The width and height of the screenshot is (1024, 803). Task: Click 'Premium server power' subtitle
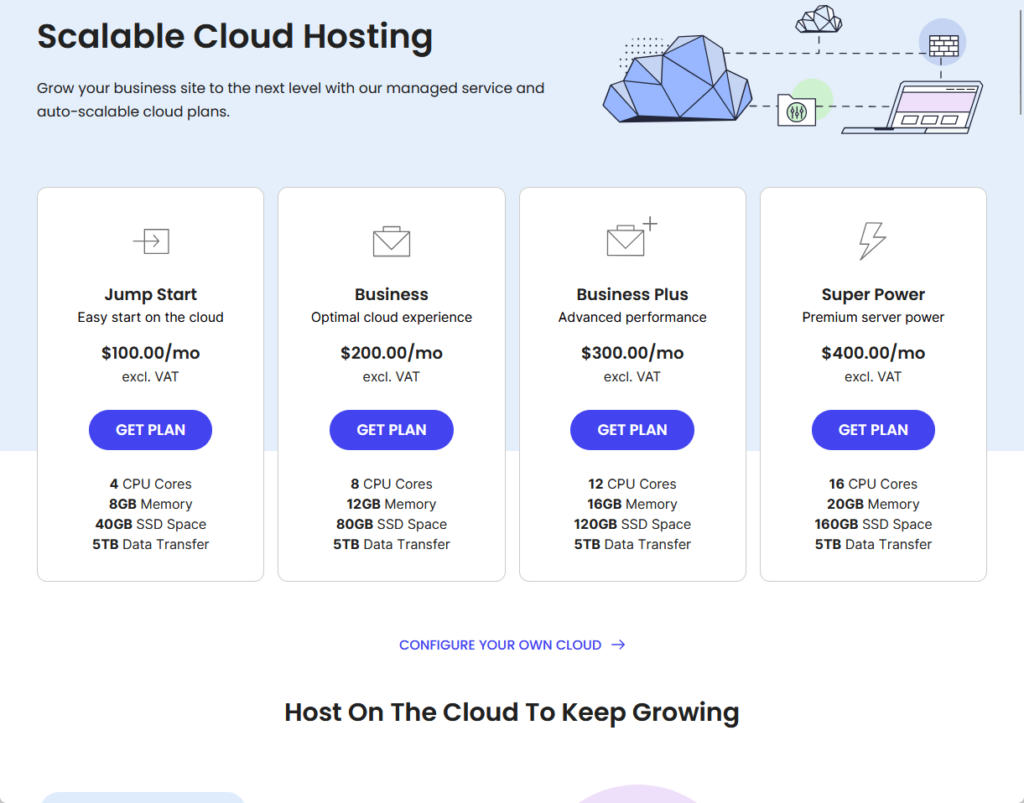point(873,317)
